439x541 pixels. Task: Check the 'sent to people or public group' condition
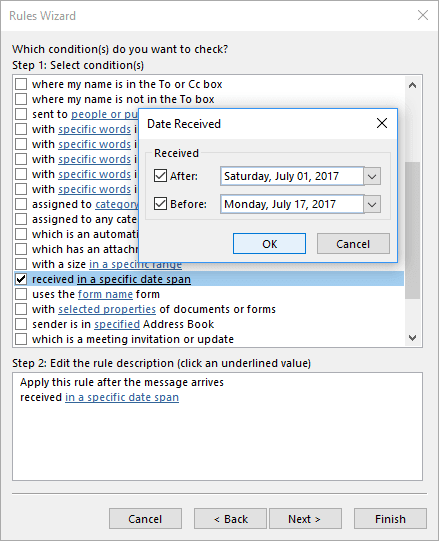[x=21, y=114]
